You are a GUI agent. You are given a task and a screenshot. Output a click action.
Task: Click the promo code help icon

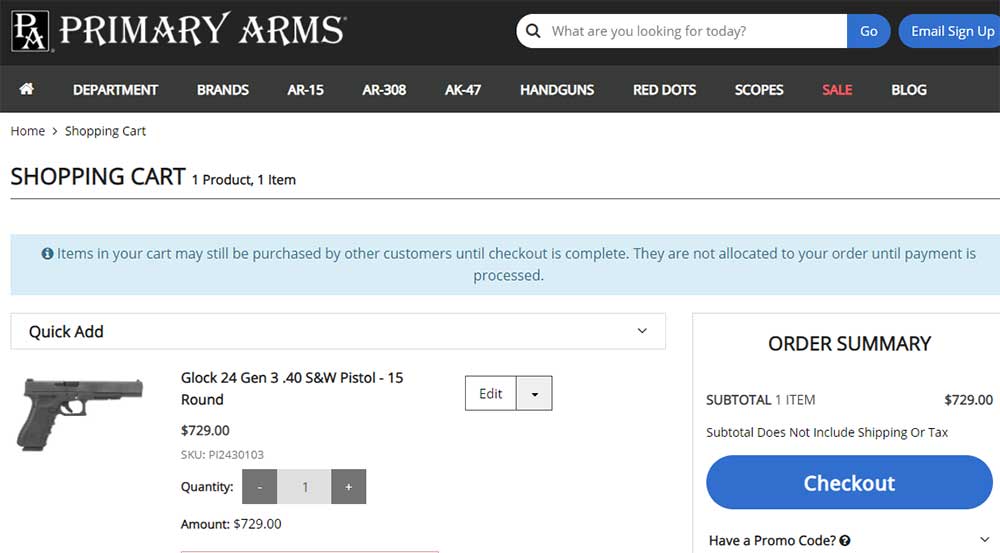click(x=845, y=541)
